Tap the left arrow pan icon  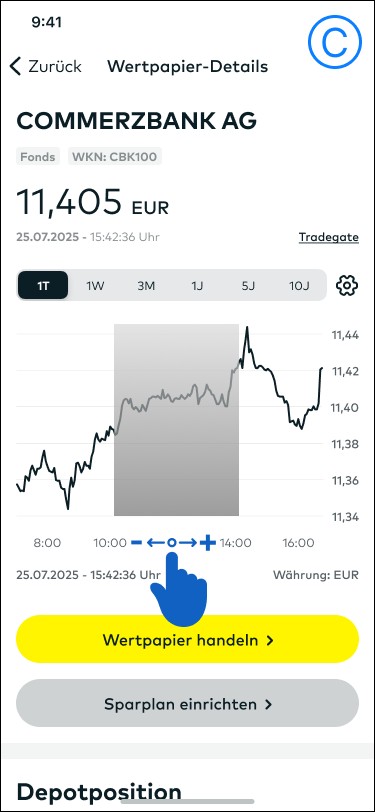pyautogui.click(x=155, y=543)
